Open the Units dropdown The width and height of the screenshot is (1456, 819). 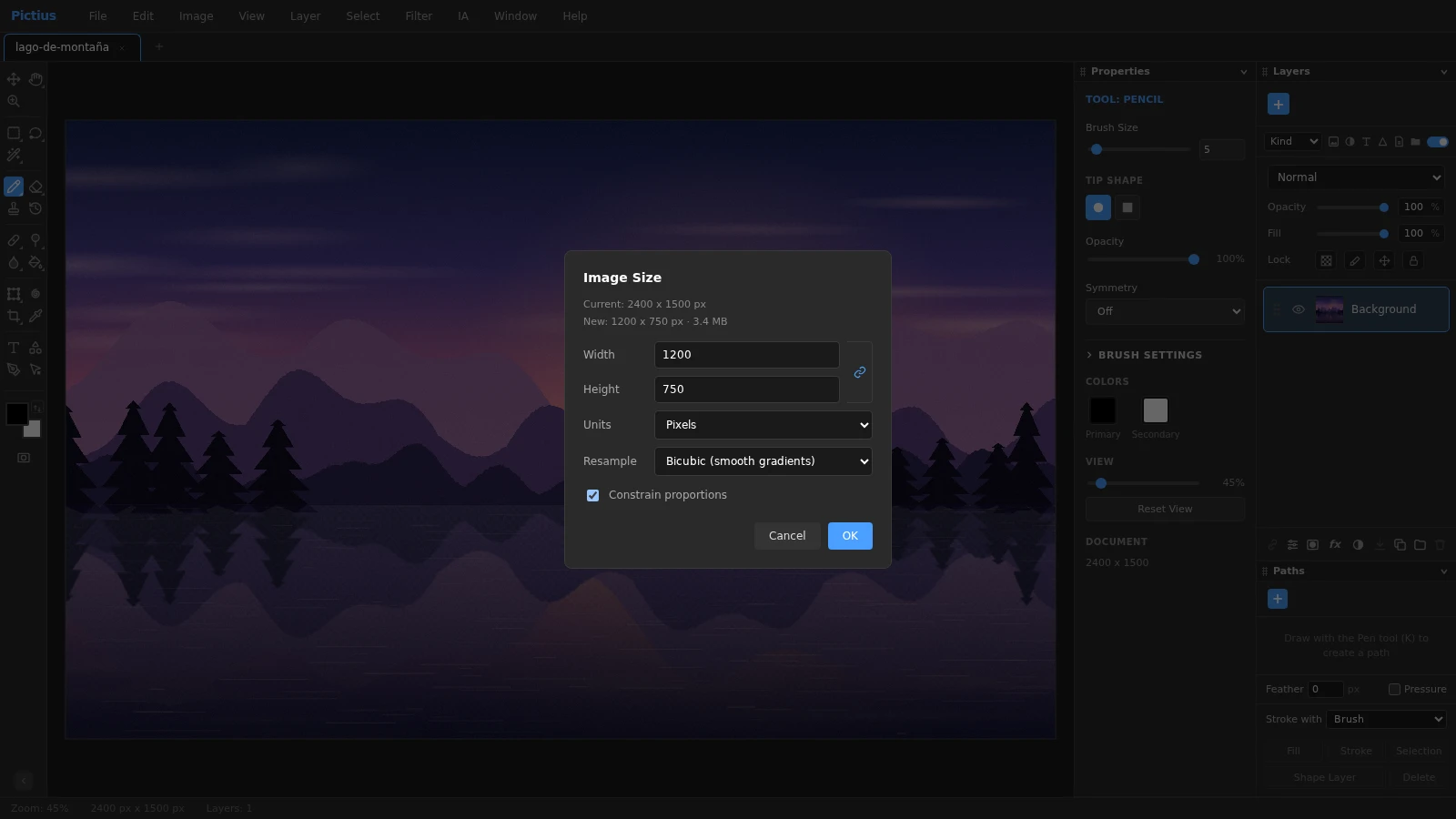point(763,425)
